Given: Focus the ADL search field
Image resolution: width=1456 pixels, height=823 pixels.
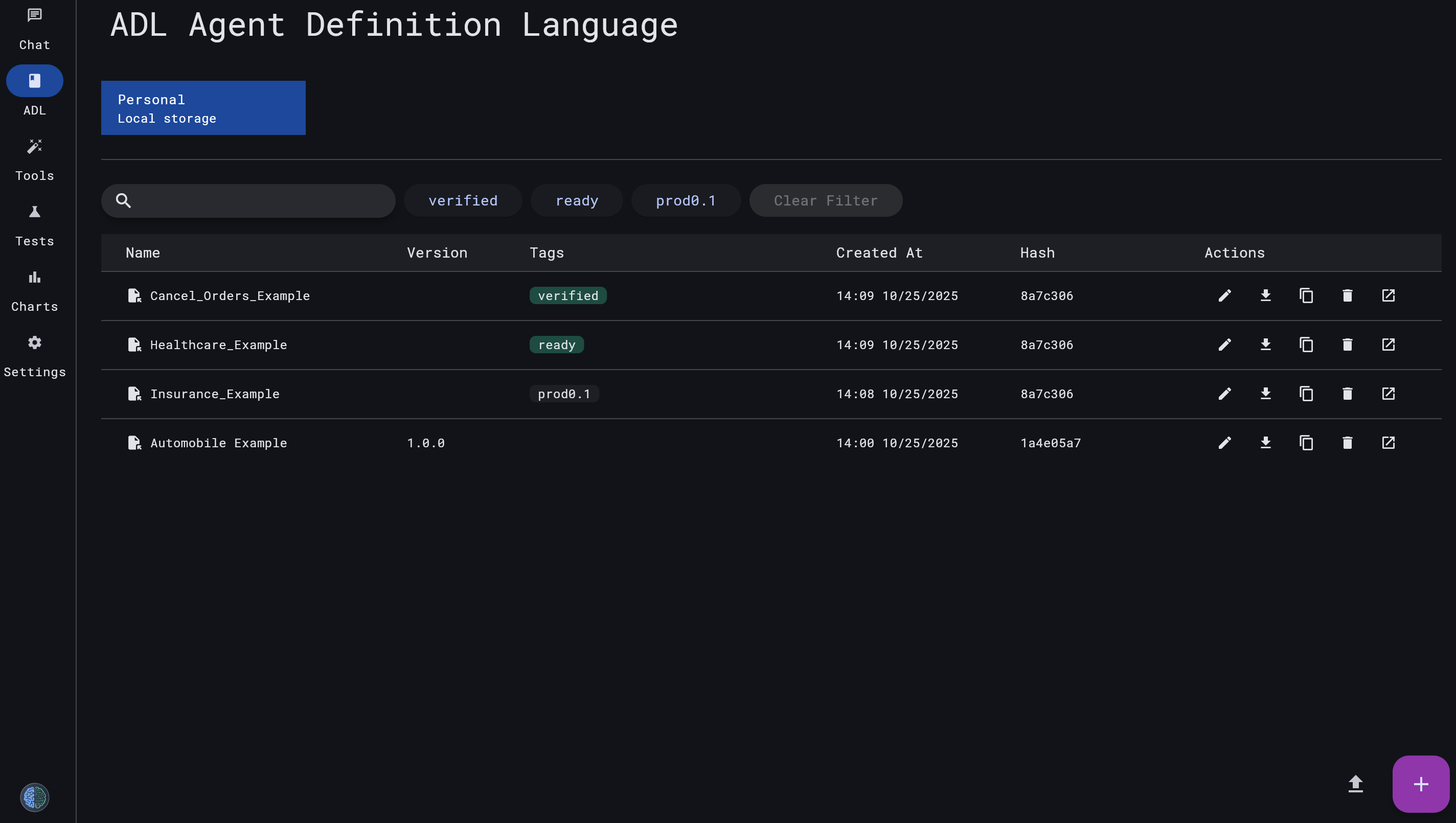Looking at the screenshot, I should coord(260,201).
